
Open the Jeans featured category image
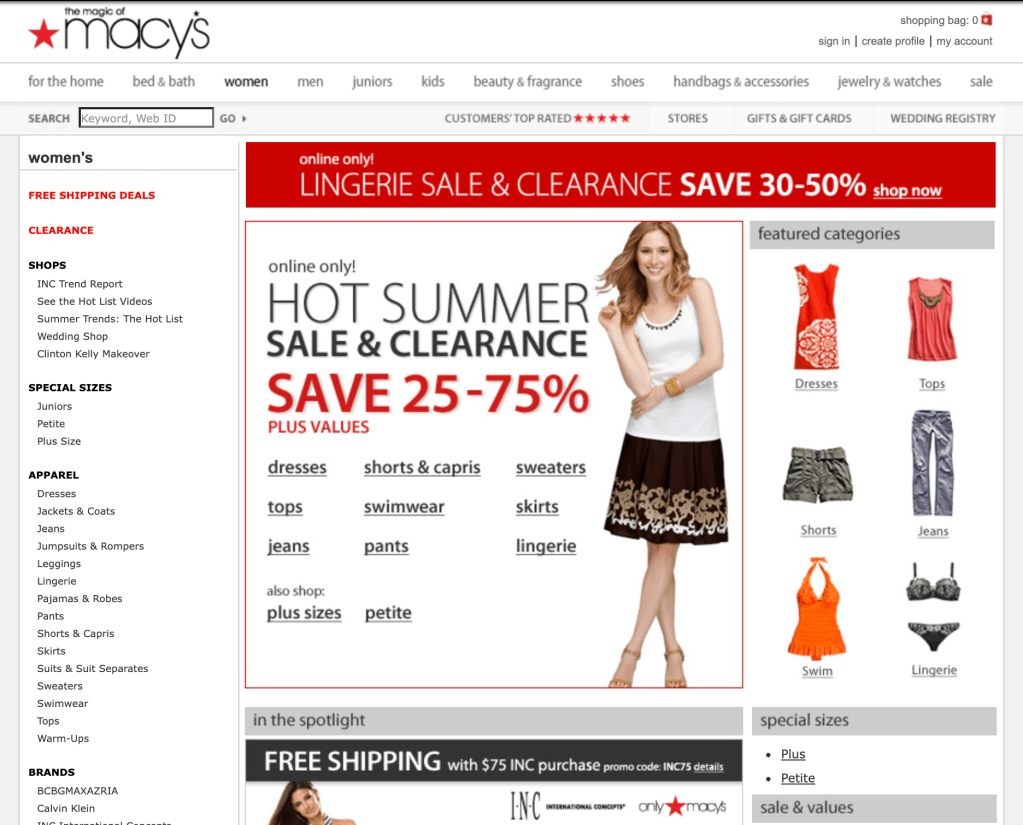coord(932,463)
